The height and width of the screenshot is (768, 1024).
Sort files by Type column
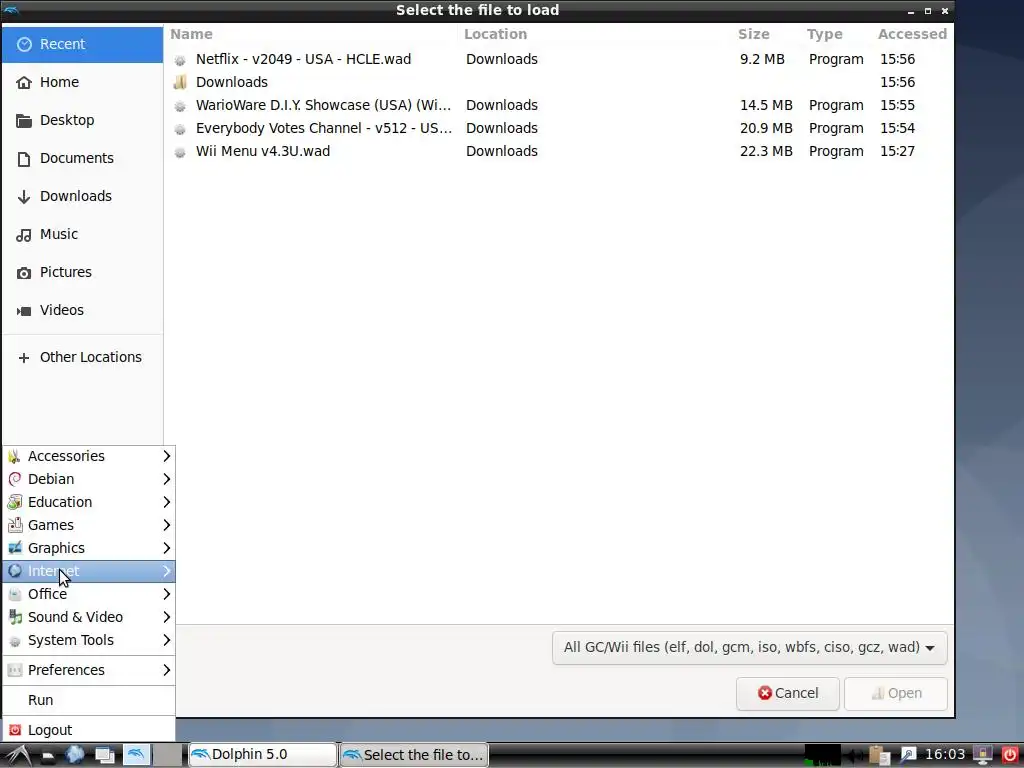(x=824, y=34)
